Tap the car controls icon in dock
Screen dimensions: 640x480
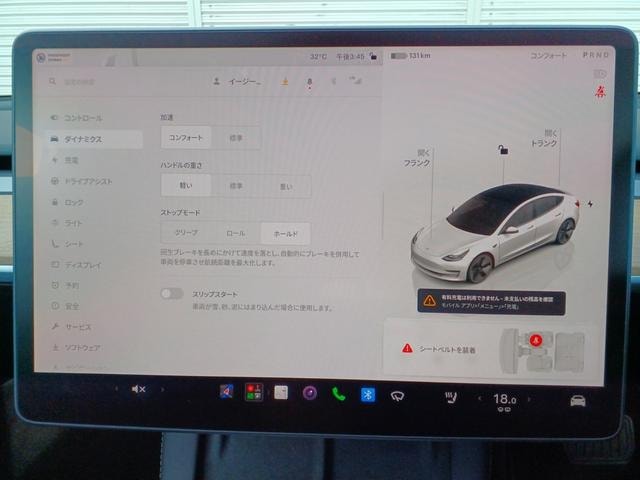pyautogui.click(x=578, y=401)
